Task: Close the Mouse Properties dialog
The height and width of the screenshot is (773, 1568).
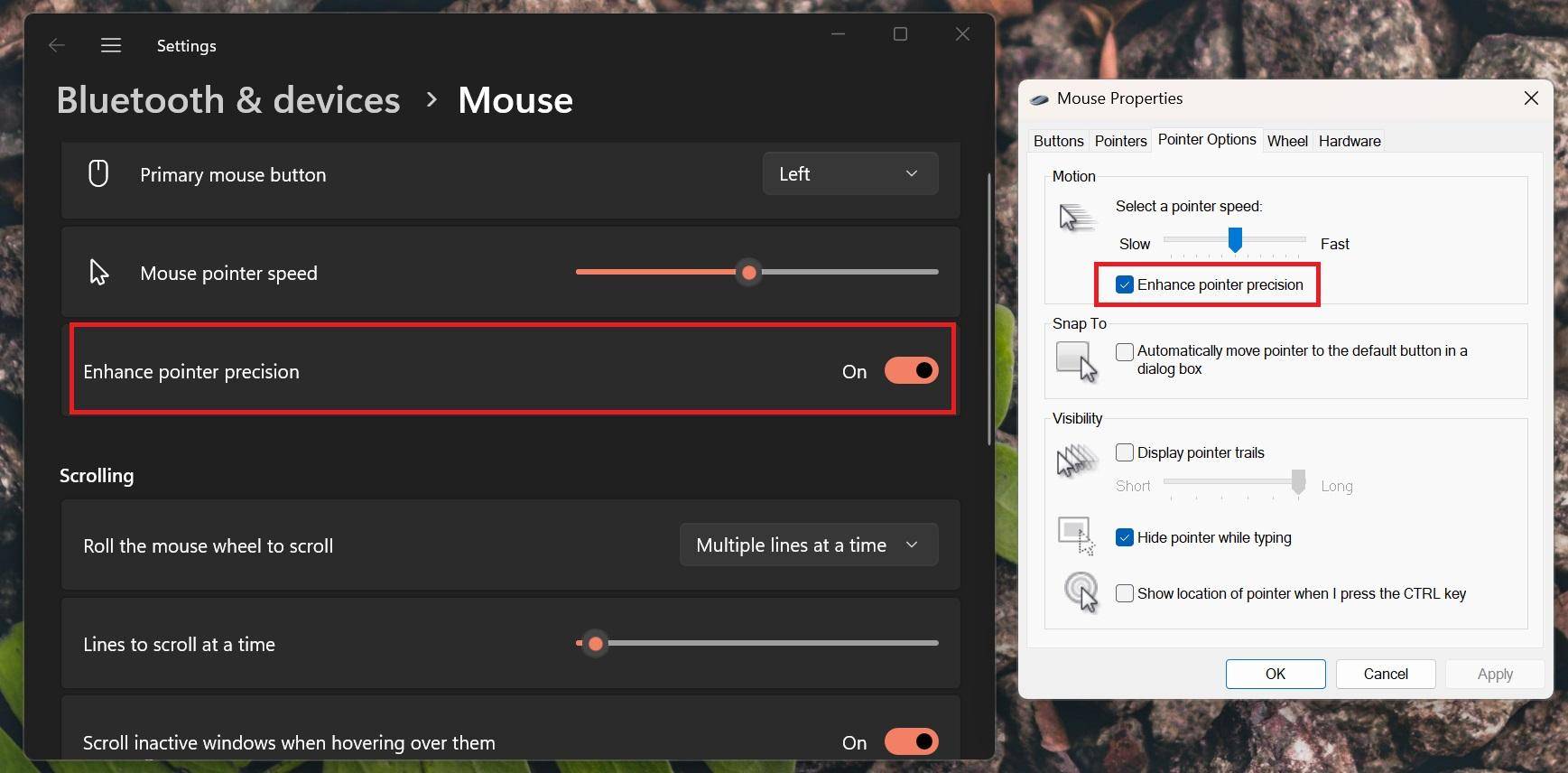Action: pyautogui.click(x=1531, y=98)
